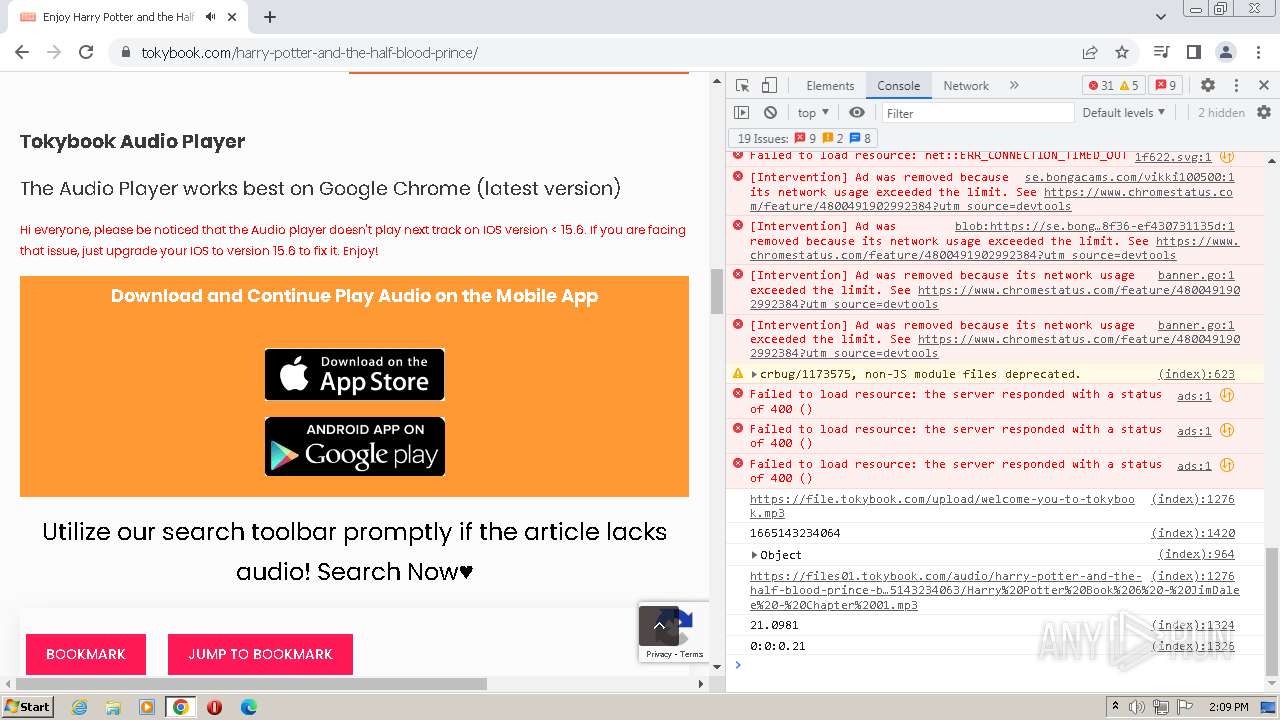
Task: Open Chrome media controls icon
Action: click(1161, 52)
